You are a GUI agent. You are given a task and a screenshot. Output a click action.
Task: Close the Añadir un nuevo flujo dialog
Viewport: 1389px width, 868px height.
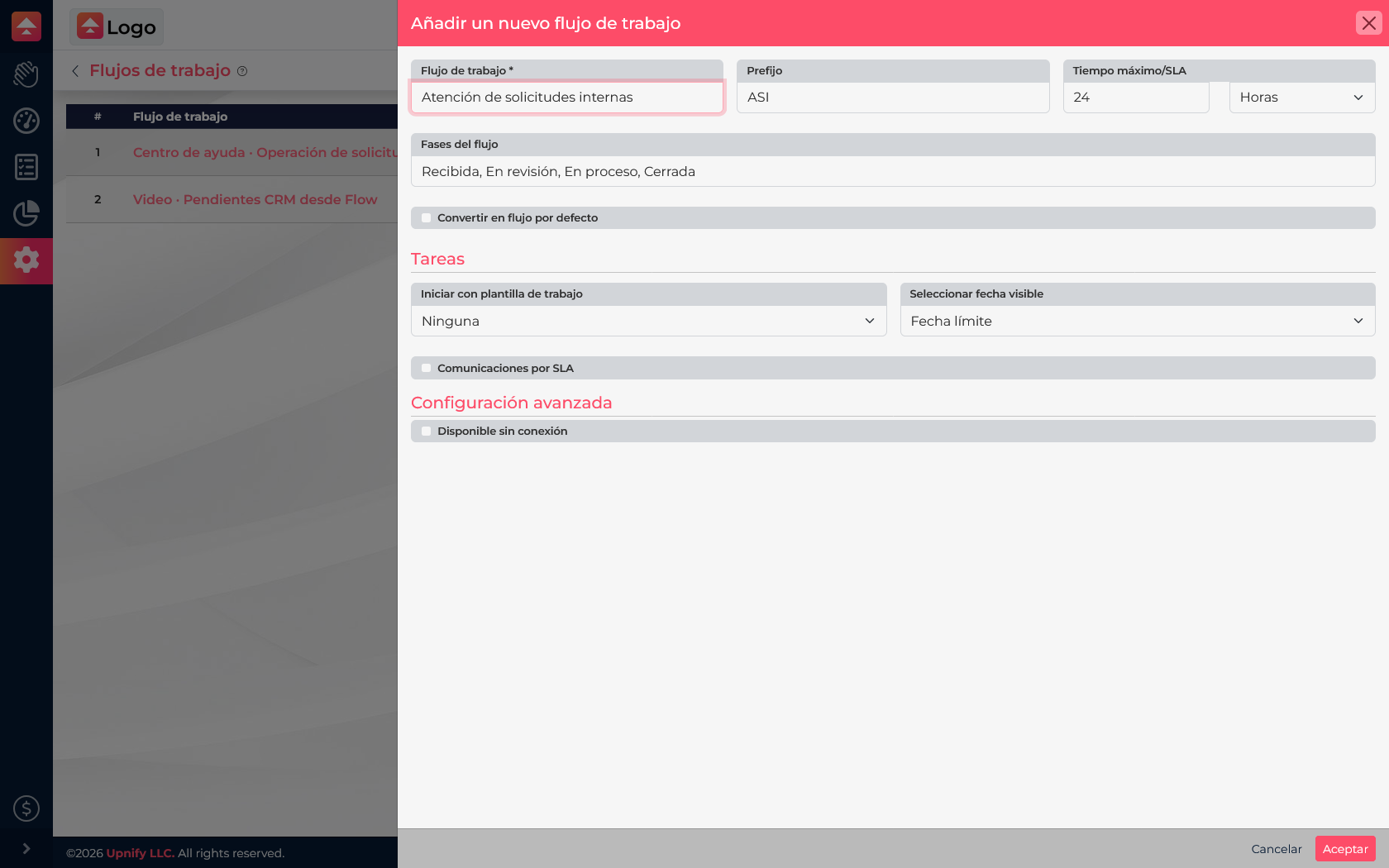tap(1369, 23)
